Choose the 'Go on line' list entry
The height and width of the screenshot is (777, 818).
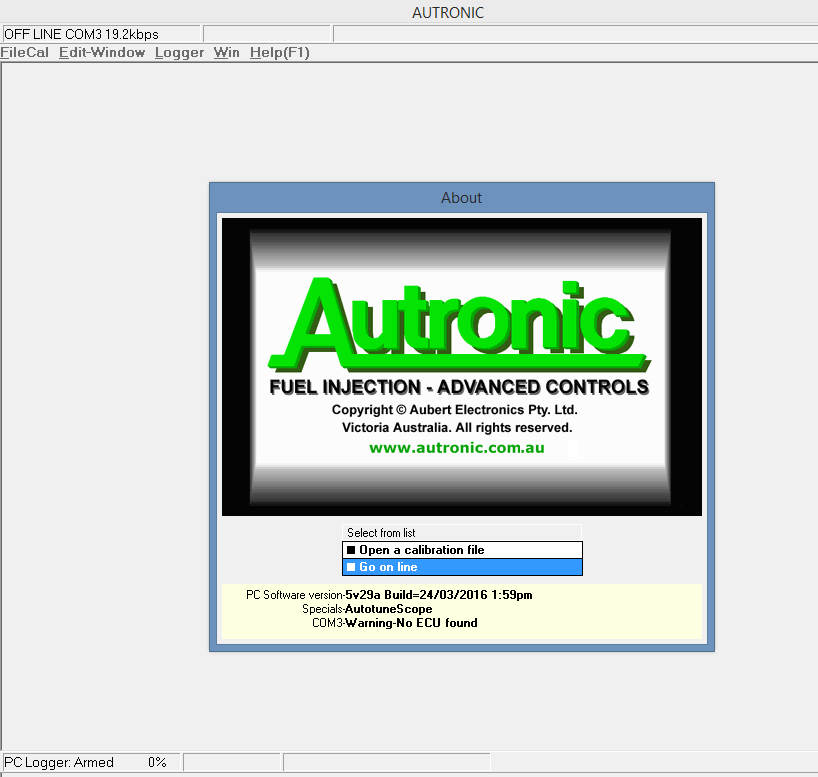pyautogui.click(x=388, y=567)
